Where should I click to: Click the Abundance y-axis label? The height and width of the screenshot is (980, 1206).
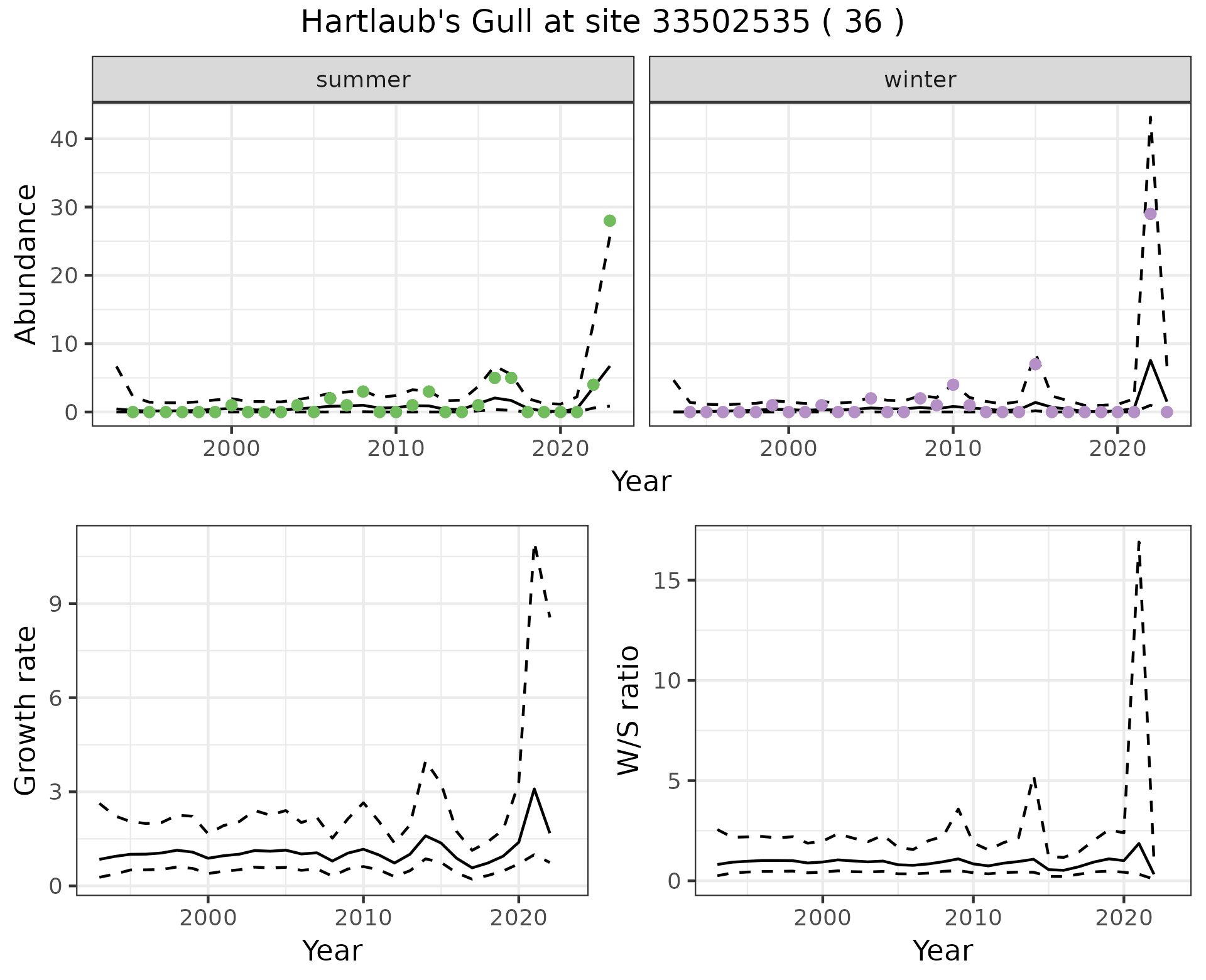pos(26,264)
